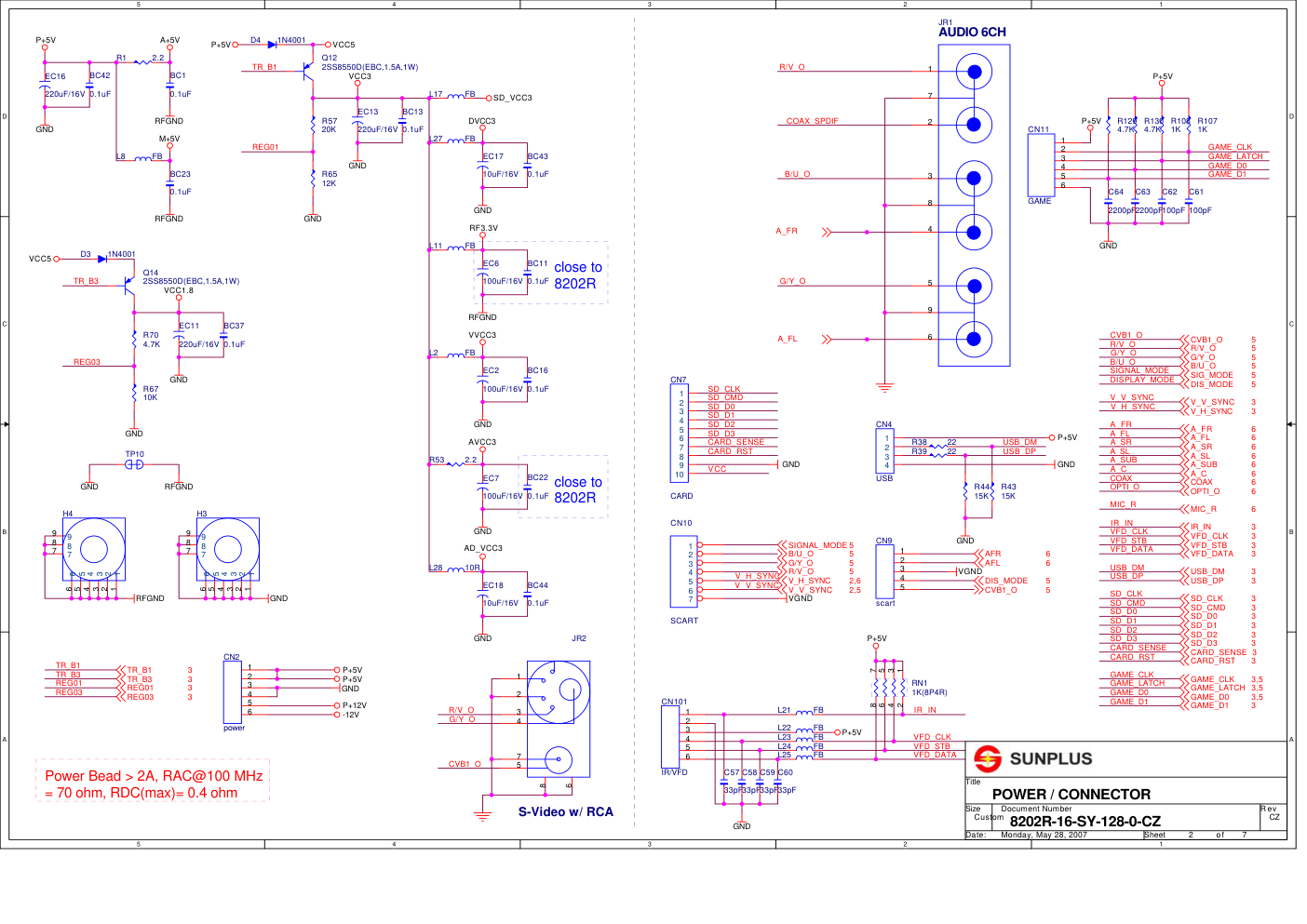Click the 'BC42' capacitor label
Viewport: 1307px width, 924px height.
100,75
